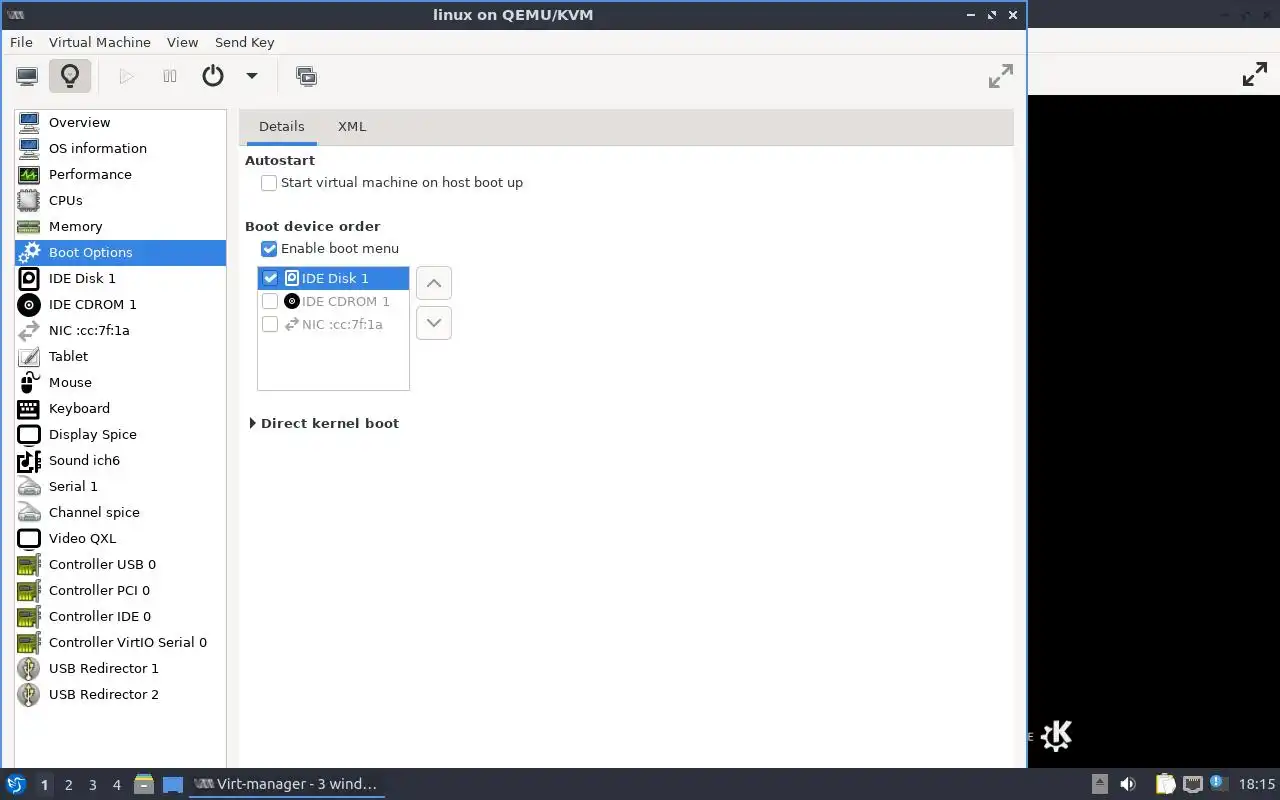Click the Display Spice icon
This screenshot has width=1280, height=800.
click(x=29, y=434)
